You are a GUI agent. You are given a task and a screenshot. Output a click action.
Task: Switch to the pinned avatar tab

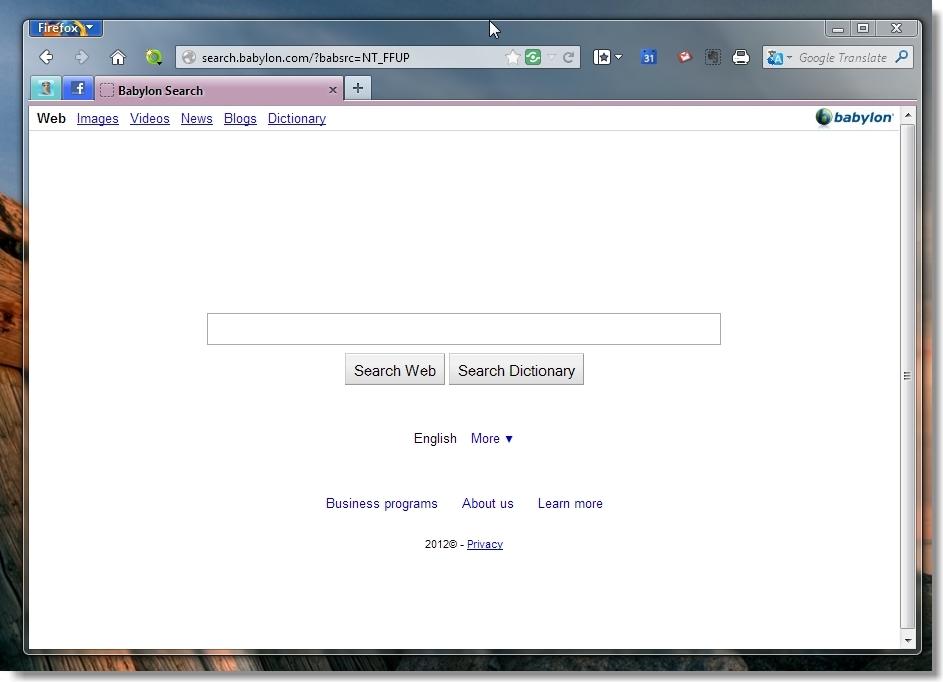pos(46,88)
